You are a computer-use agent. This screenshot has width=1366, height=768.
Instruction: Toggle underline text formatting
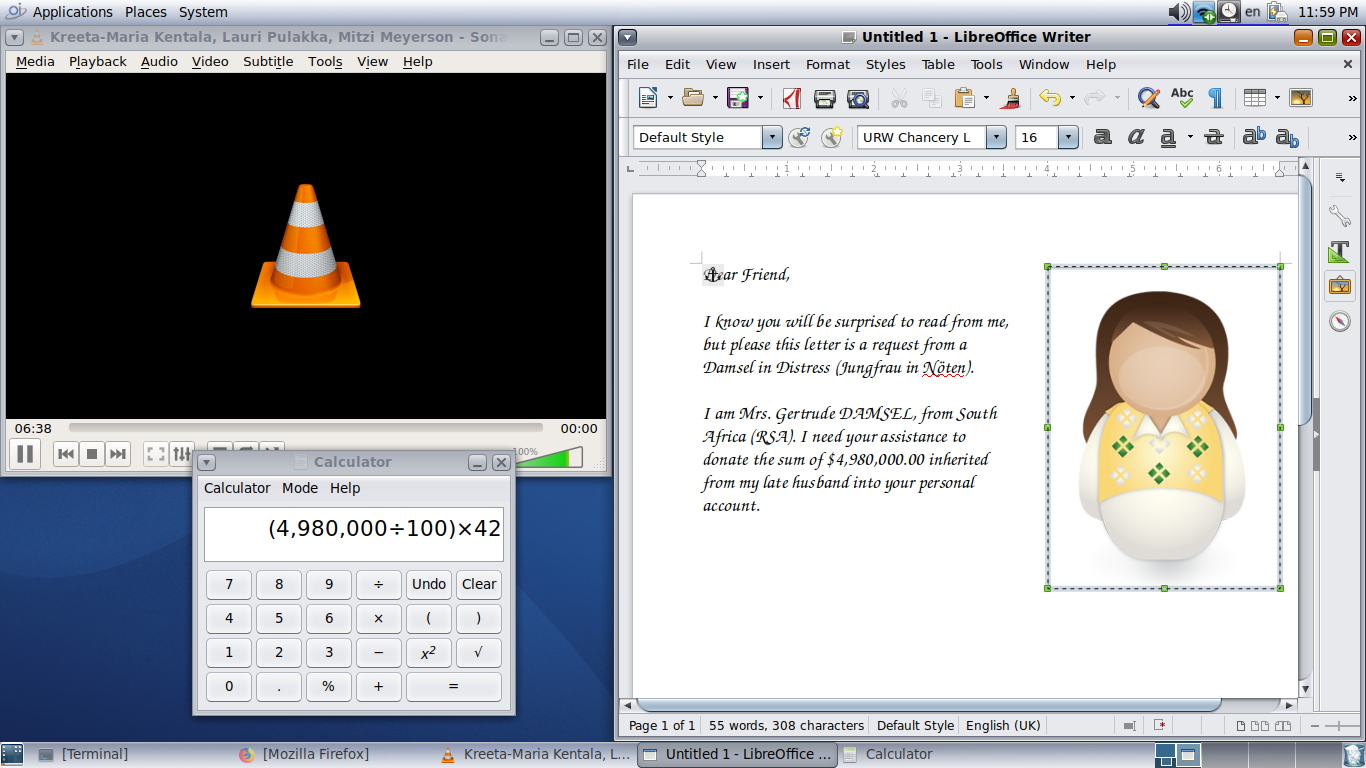click(x=1168, y=138)
